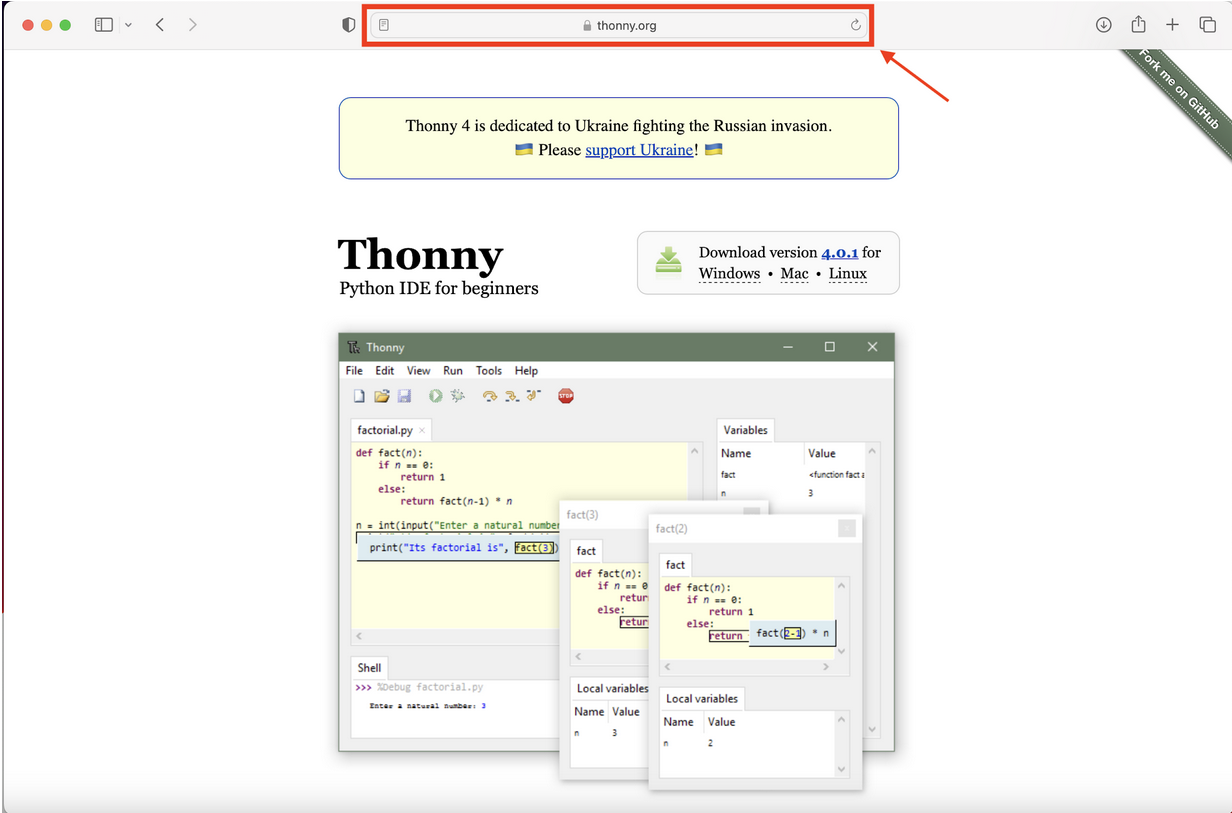Click Thonny's green Run script icon

[436, 396]
